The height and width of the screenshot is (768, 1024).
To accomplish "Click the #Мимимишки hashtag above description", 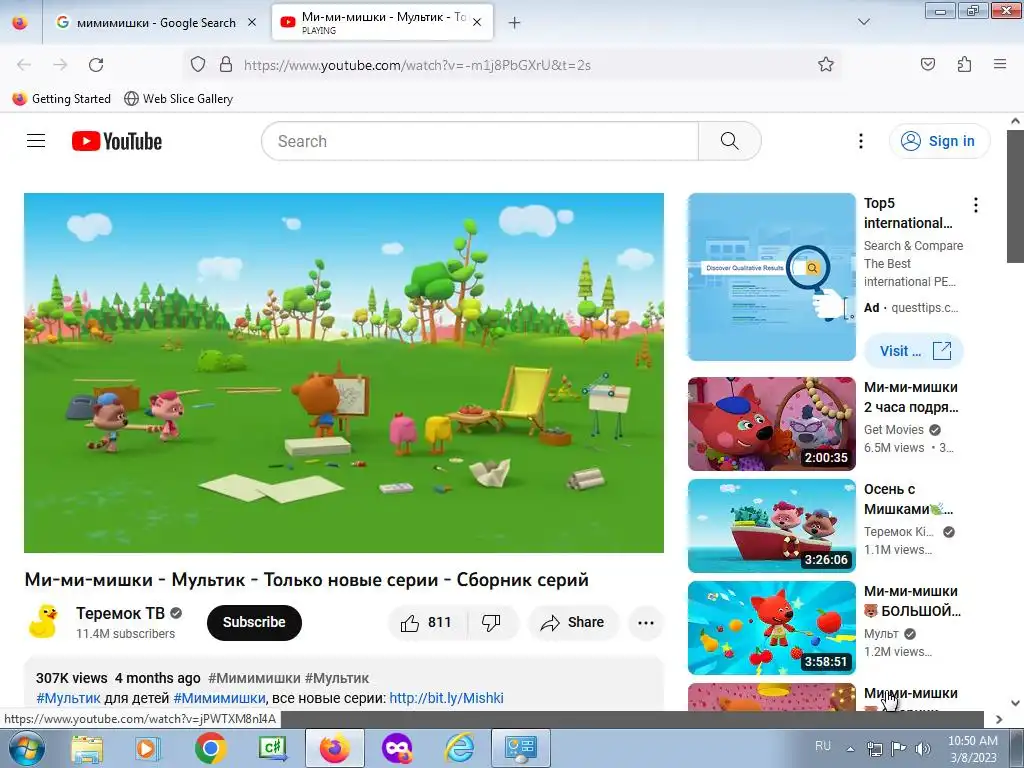I will point(254,678).
